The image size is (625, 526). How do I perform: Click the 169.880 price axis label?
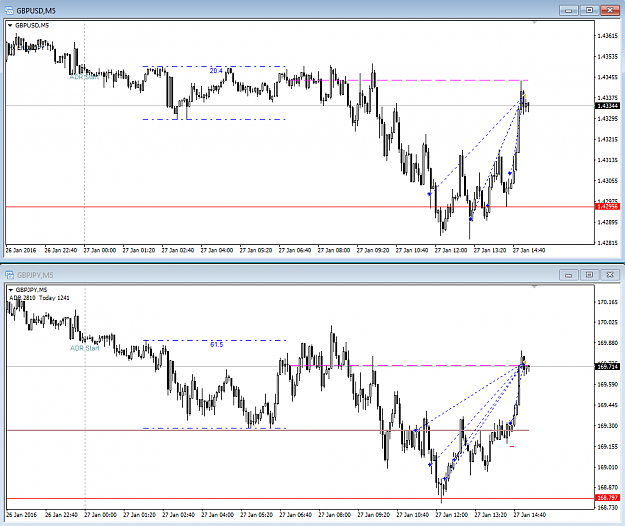(x=607, y=343)
